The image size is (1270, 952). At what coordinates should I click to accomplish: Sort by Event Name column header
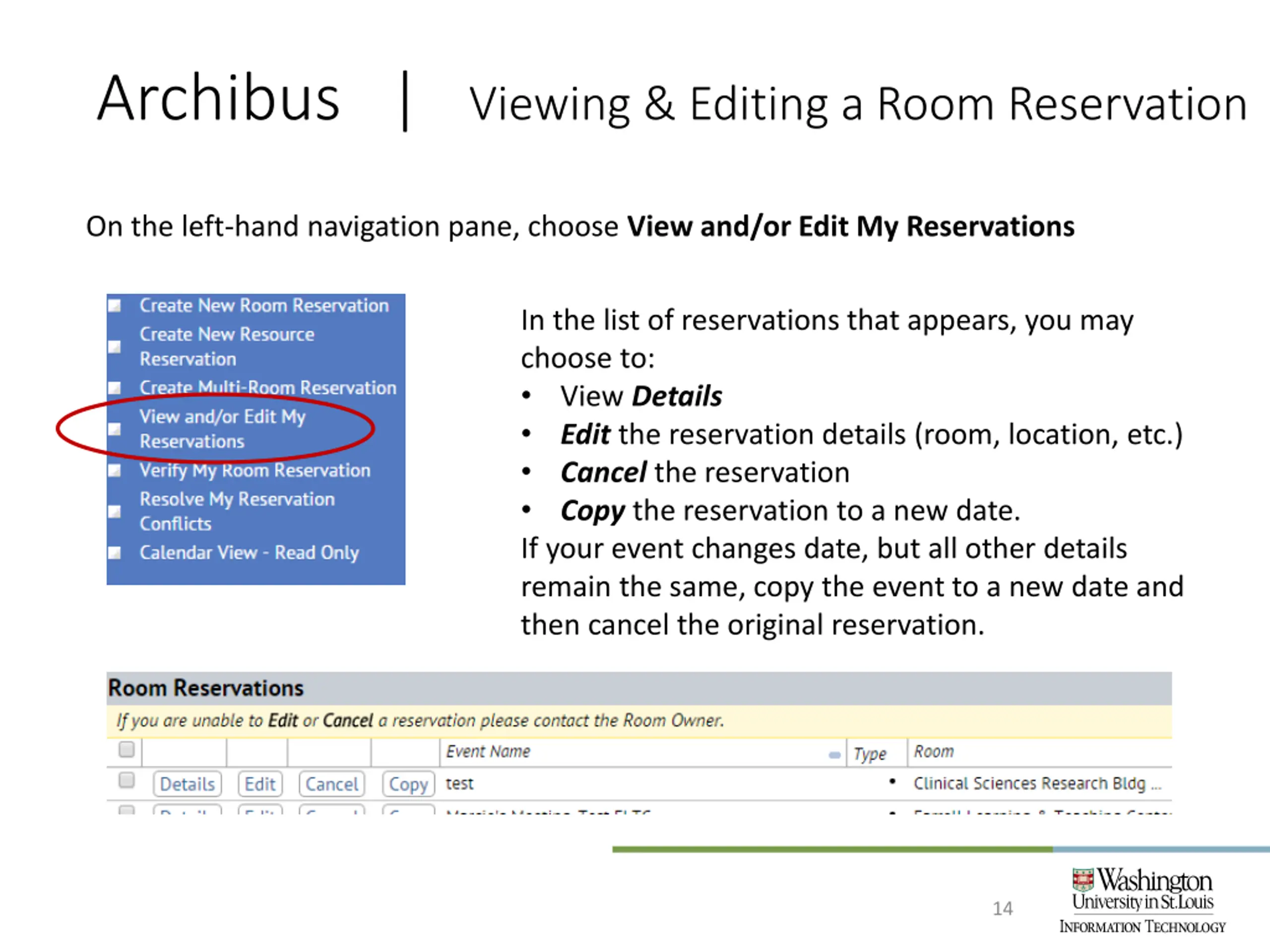488,751
